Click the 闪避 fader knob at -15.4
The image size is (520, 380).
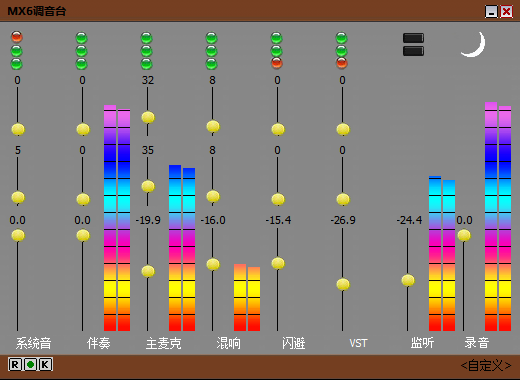pos(278,263)
